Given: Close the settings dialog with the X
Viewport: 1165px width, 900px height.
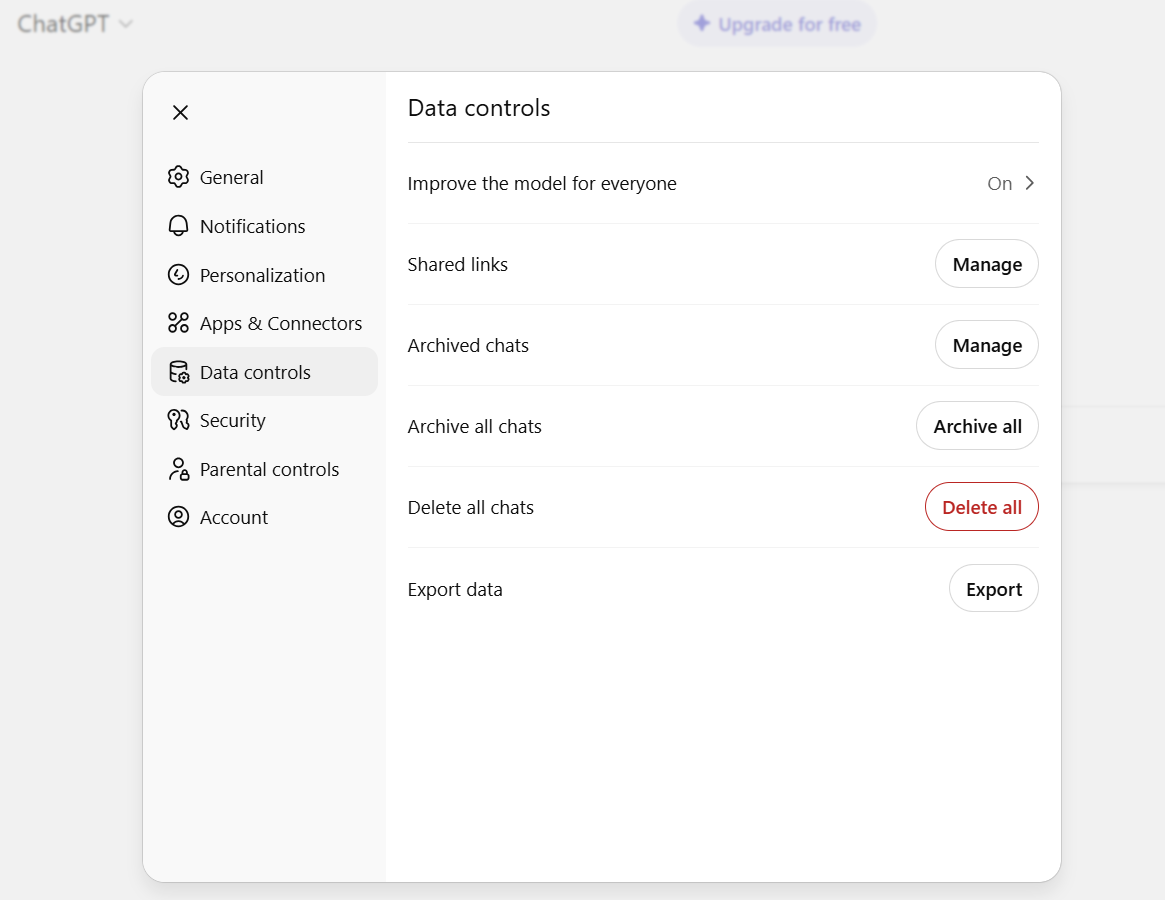Looking at the screenshot, I should (180, 112).
